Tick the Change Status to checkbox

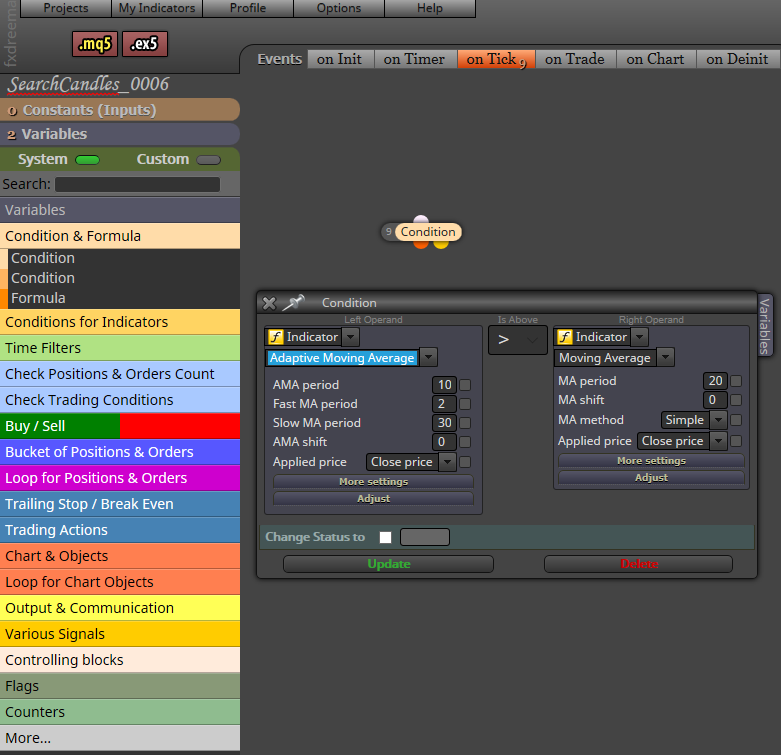pyautogui.click(x=385, y=537)
